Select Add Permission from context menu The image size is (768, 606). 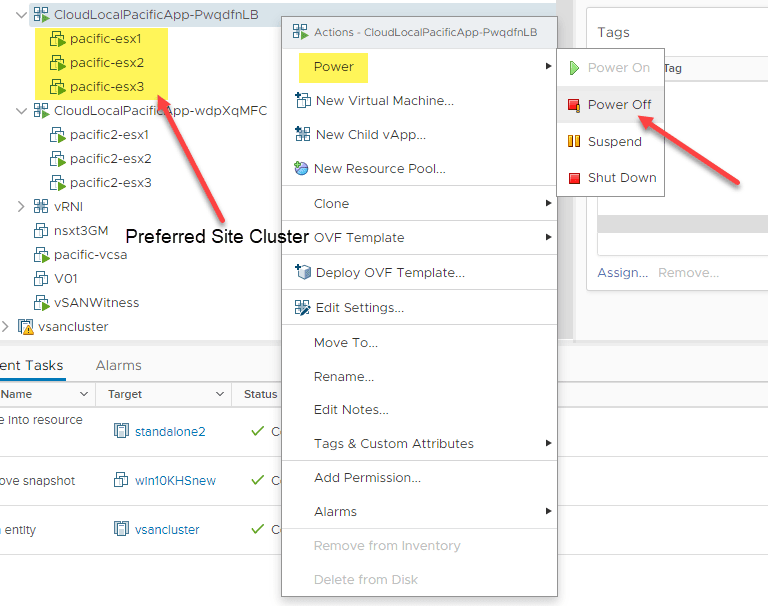(x=366, y=477)
